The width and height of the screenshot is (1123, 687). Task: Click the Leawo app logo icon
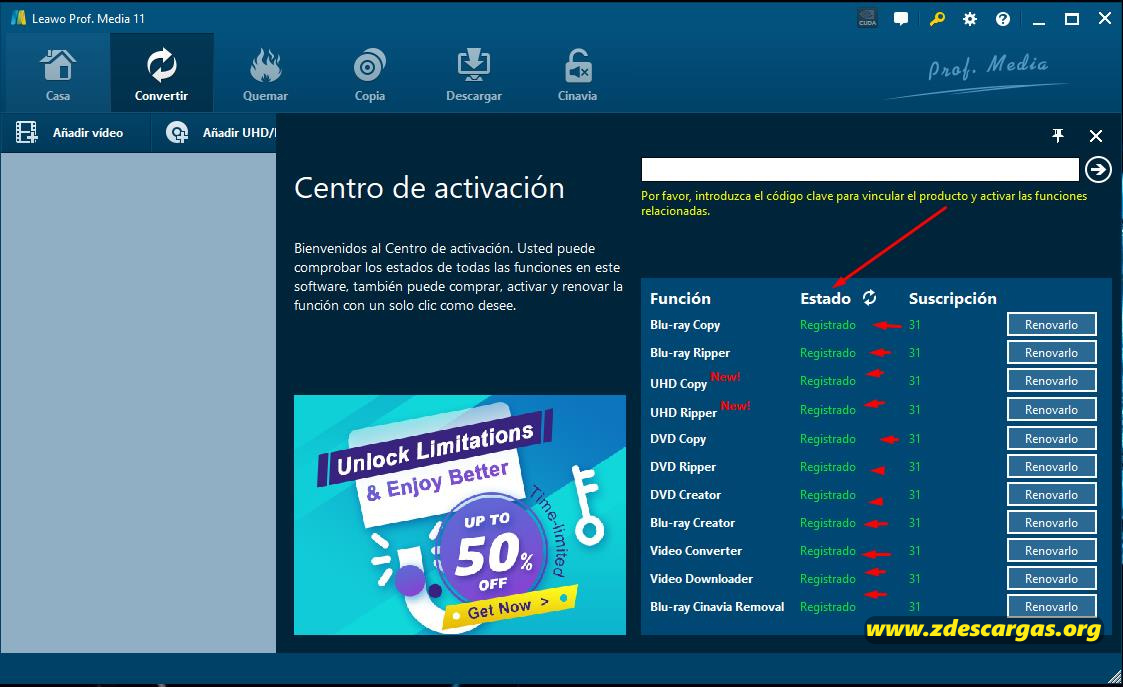(x=19, y=18)
